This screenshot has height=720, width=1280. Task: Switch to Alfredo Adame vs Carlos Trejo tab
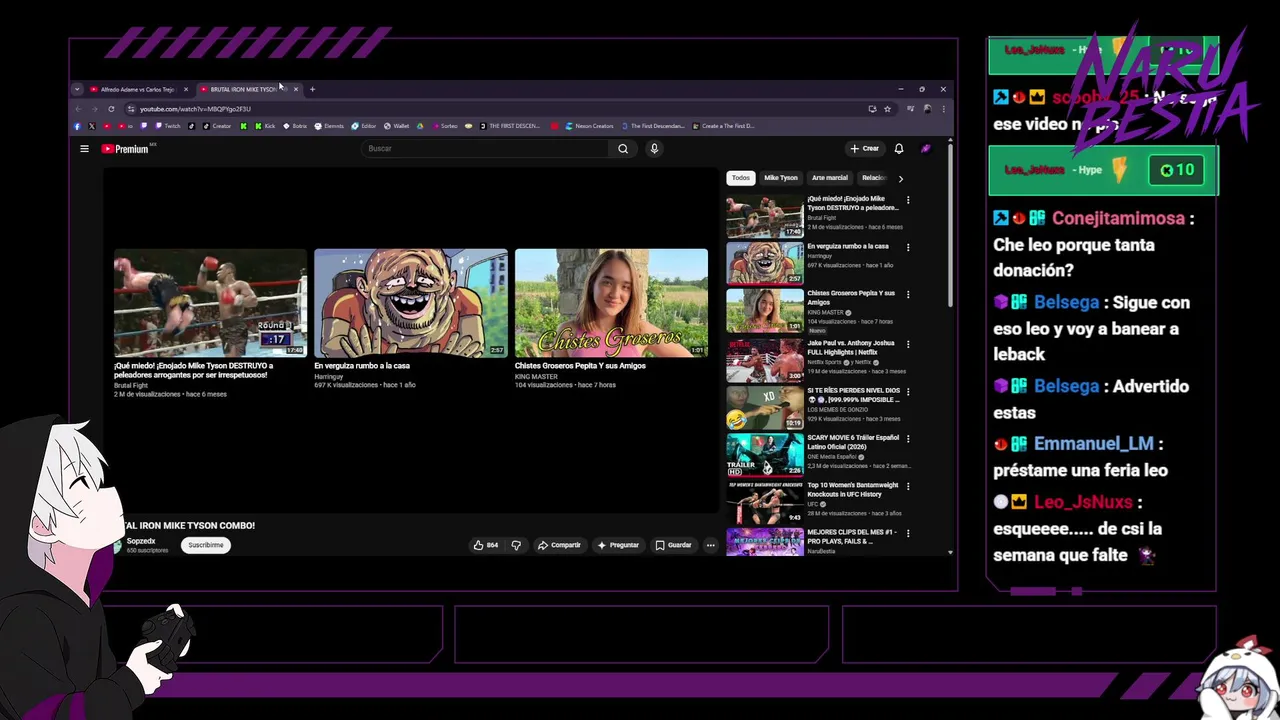[137, 89]
